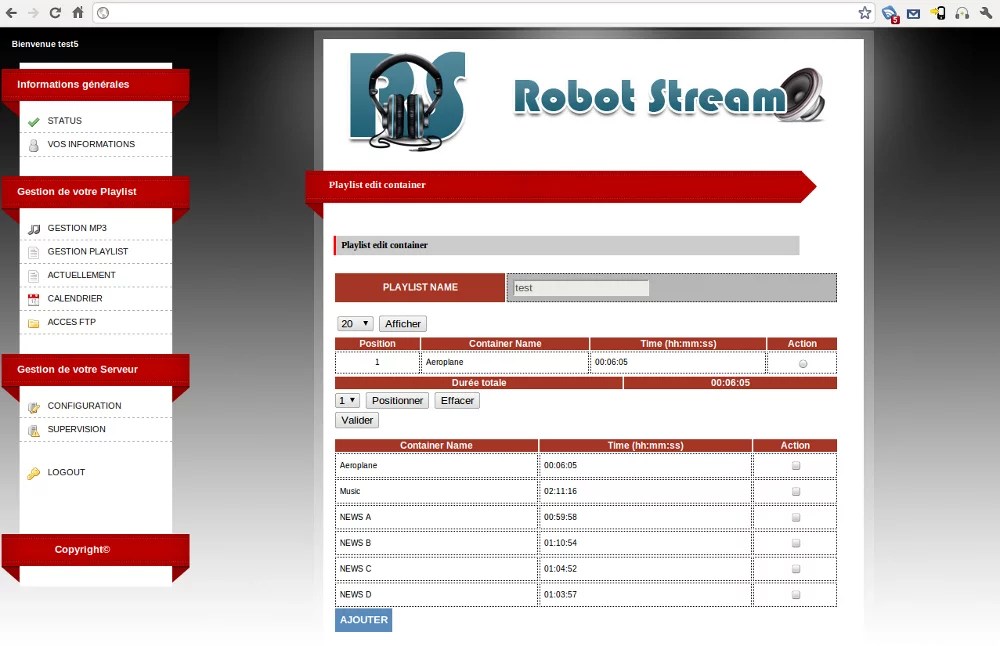
Task: Click the green checkmark Status icon
Action: [33, 121]
